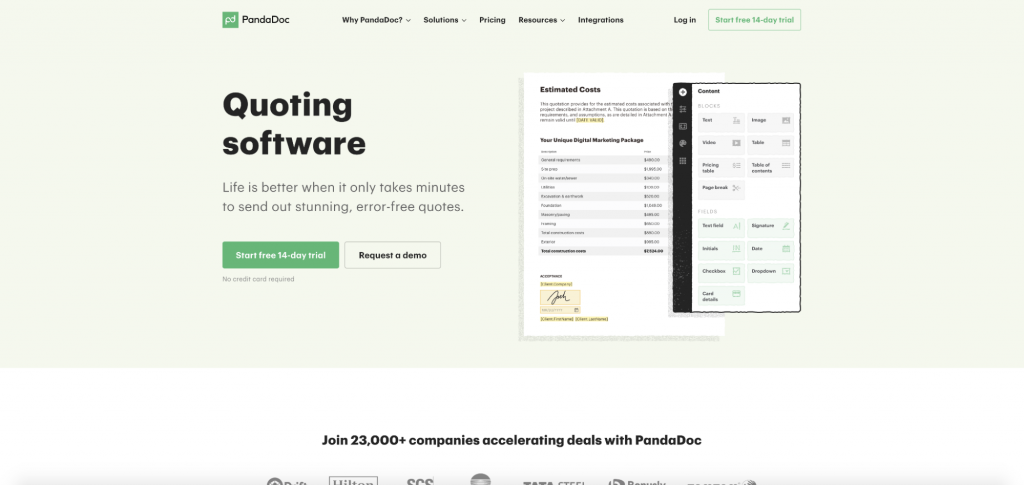Select the Checkbox field tile

click(721, 272)
